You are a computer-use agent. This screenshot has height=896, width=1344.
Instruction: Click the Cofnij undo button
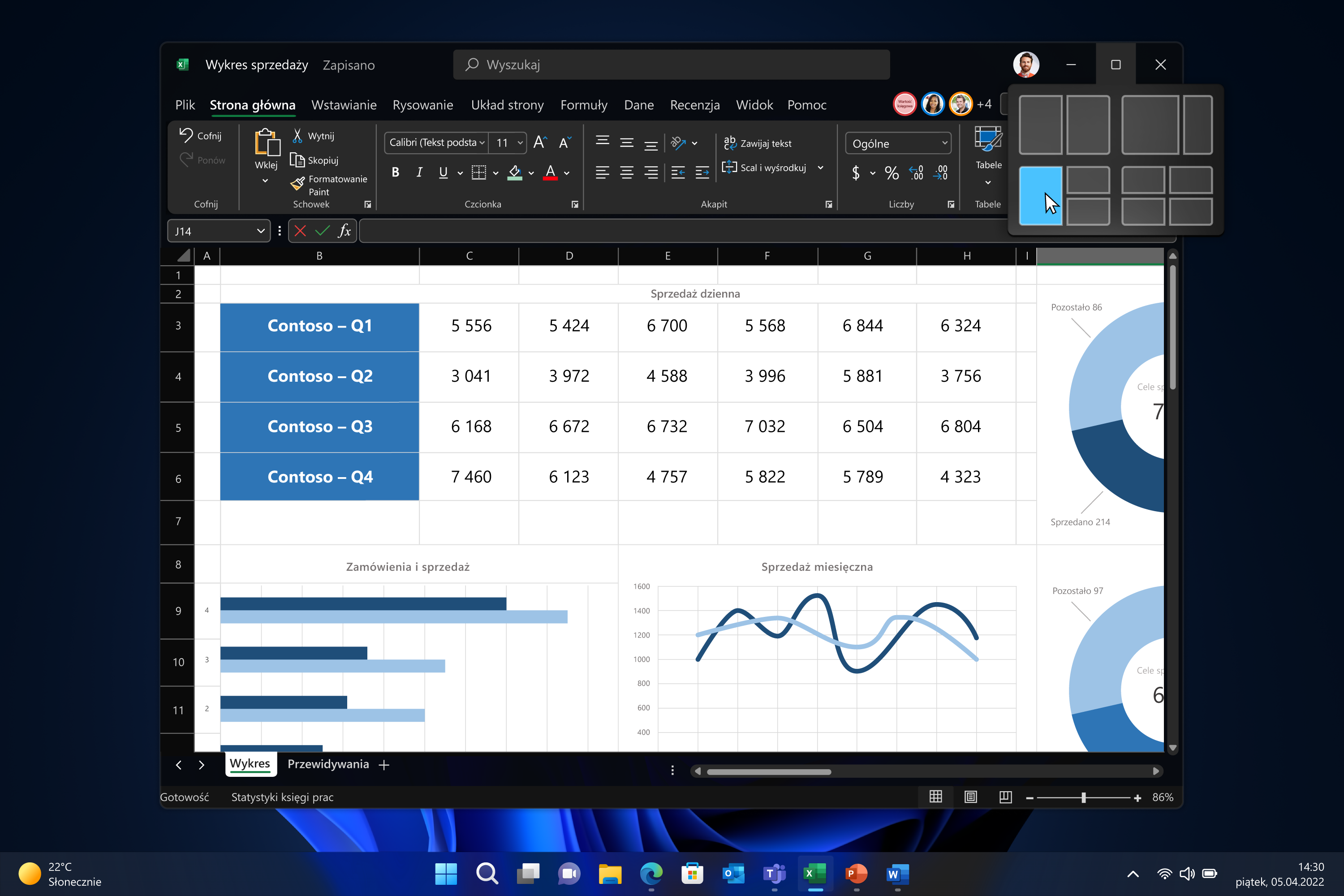(199, 135)
